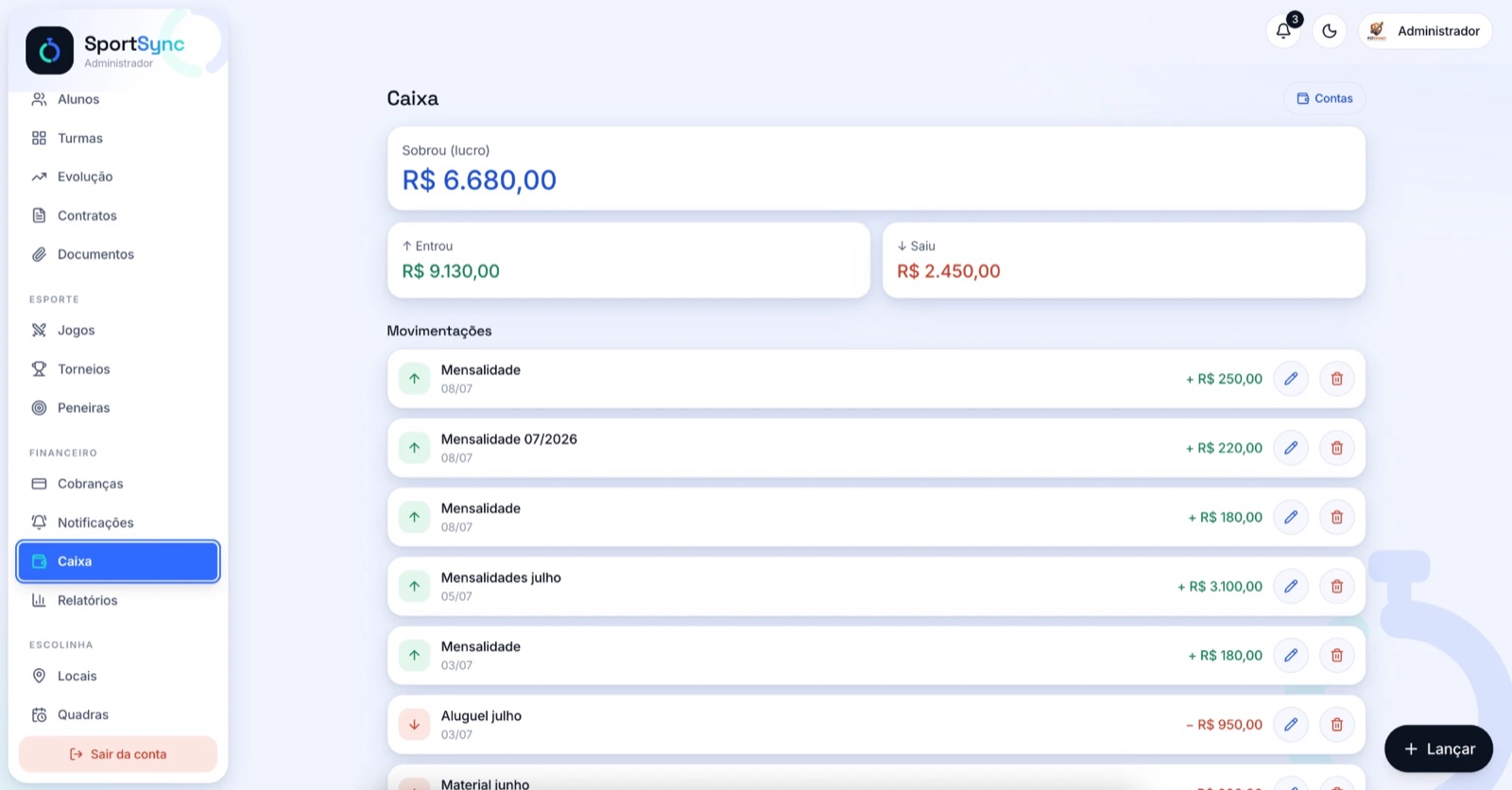
Task: Click the Lançar button
Action: pyautogui.click(x=1438, y=749)
